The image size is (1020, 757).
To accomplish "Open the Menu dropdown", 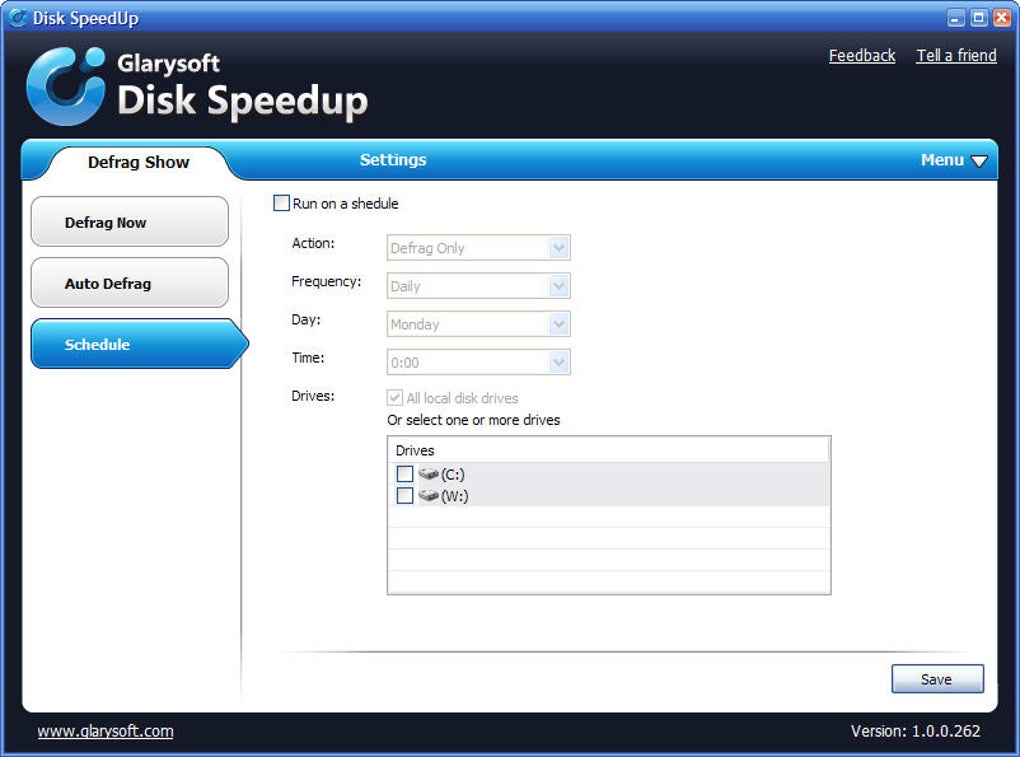I will click(954, 160).
